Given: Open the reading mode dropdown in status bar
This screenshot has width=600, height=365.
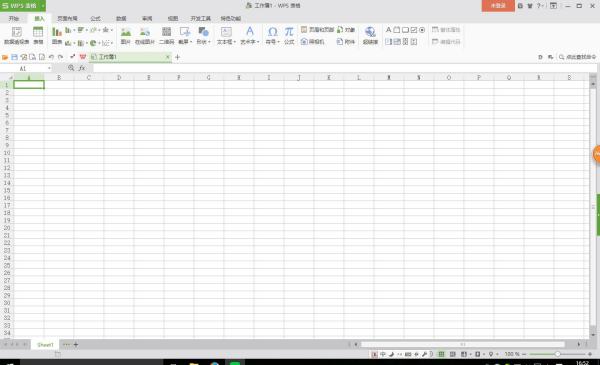Looking at the screenshot, I should pyautogui.click(x=471, y=354).
